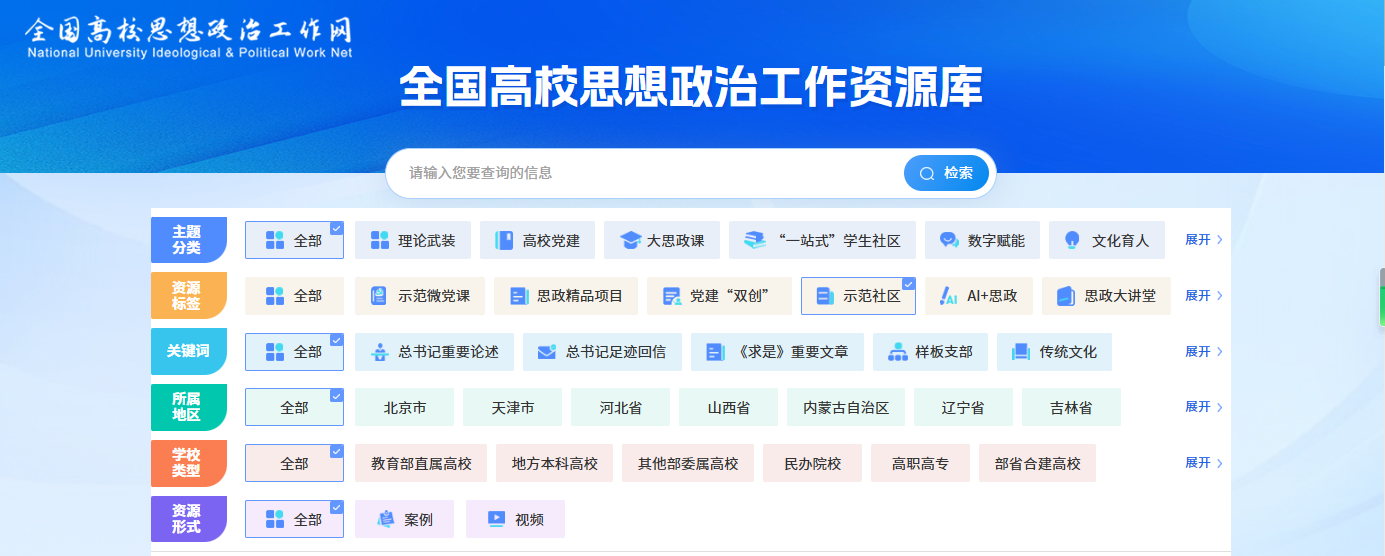Filter by 北京市 region
The image size is (1385, 556).
click(x=404, y=408)
